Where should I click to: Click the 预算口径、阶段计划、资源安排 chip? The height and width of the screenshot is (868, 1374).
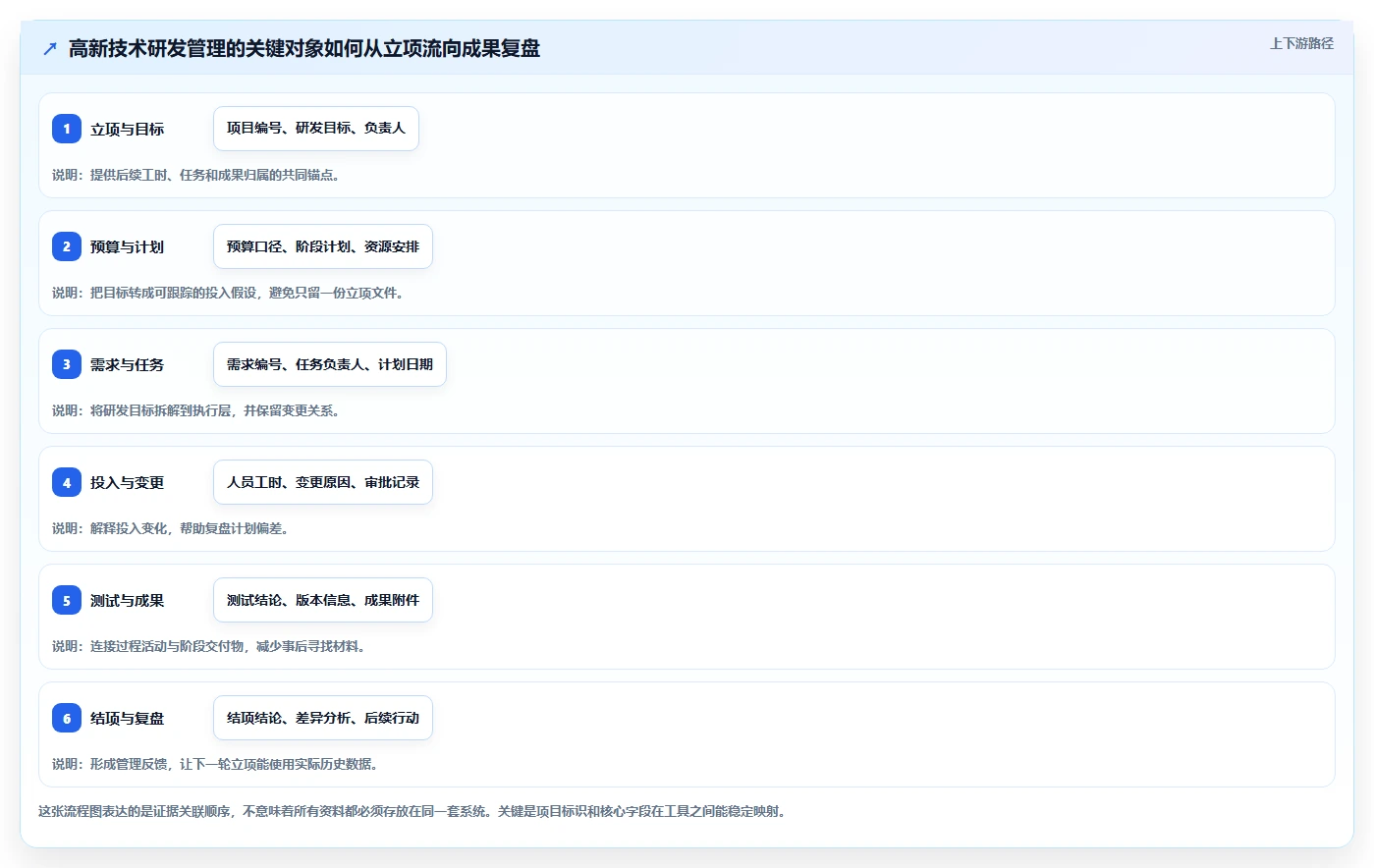[323, 246]
